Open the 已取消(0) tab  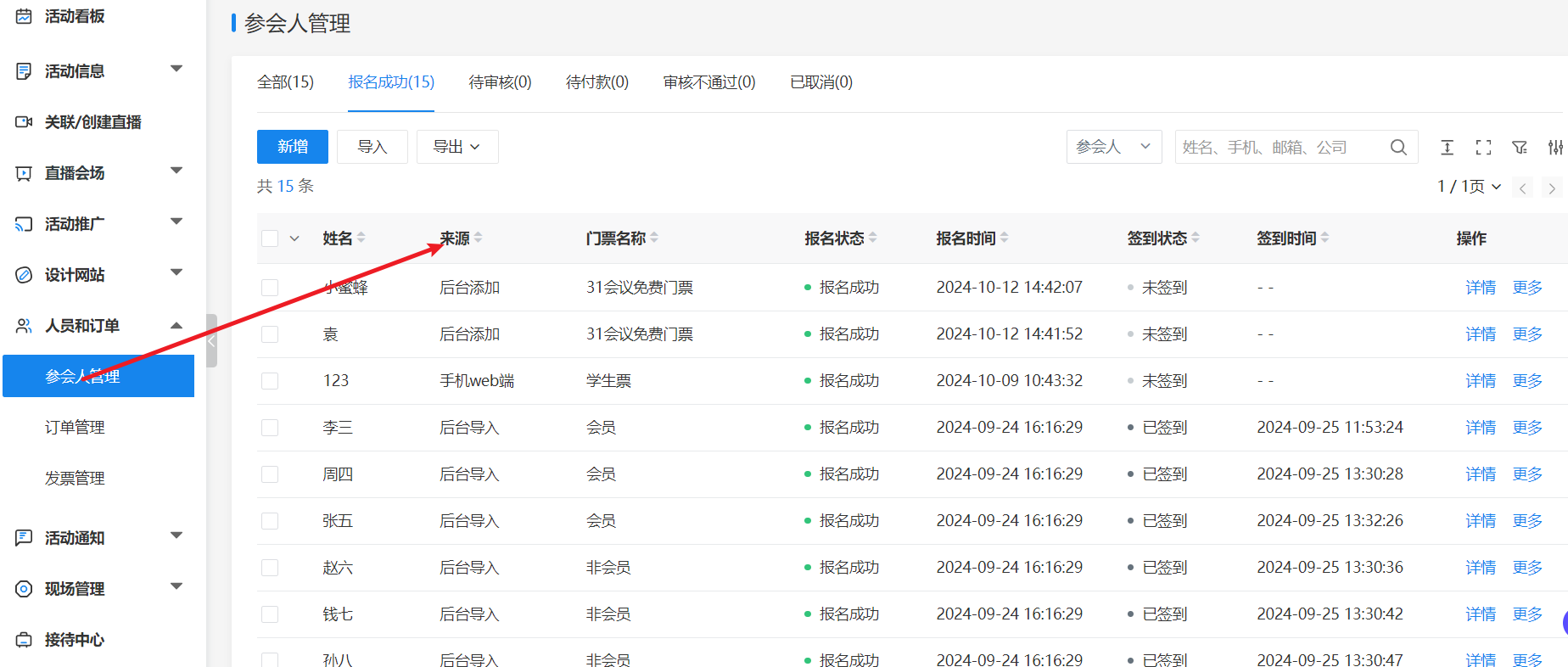tap(821, 82)
